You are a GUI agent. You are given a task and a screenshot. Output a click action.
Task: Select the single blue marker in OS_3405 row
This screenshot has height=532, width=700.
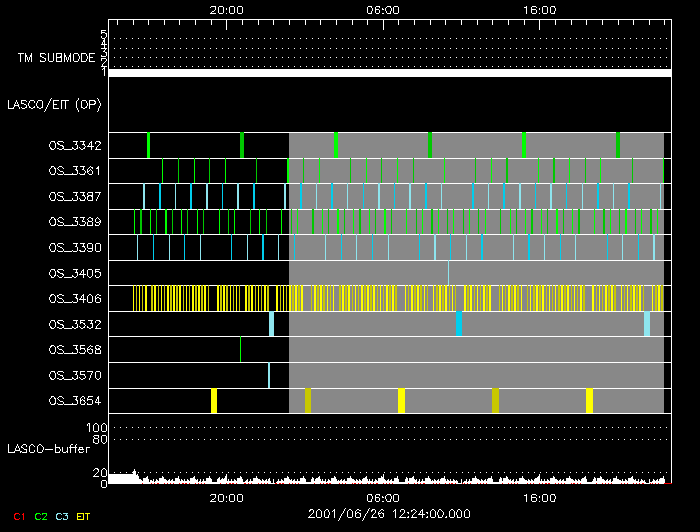pyautogui.click(x=448, y=272)
